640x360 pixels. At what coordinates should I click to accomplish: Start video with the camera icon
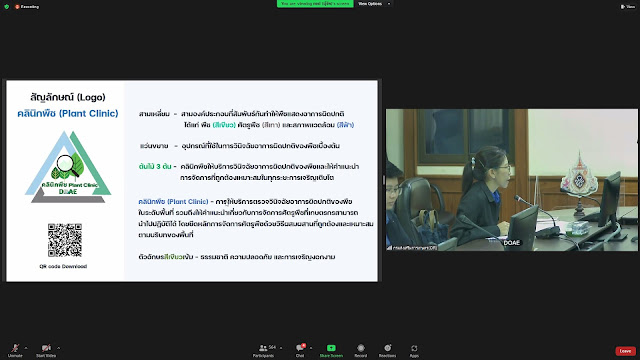point(46,350)
